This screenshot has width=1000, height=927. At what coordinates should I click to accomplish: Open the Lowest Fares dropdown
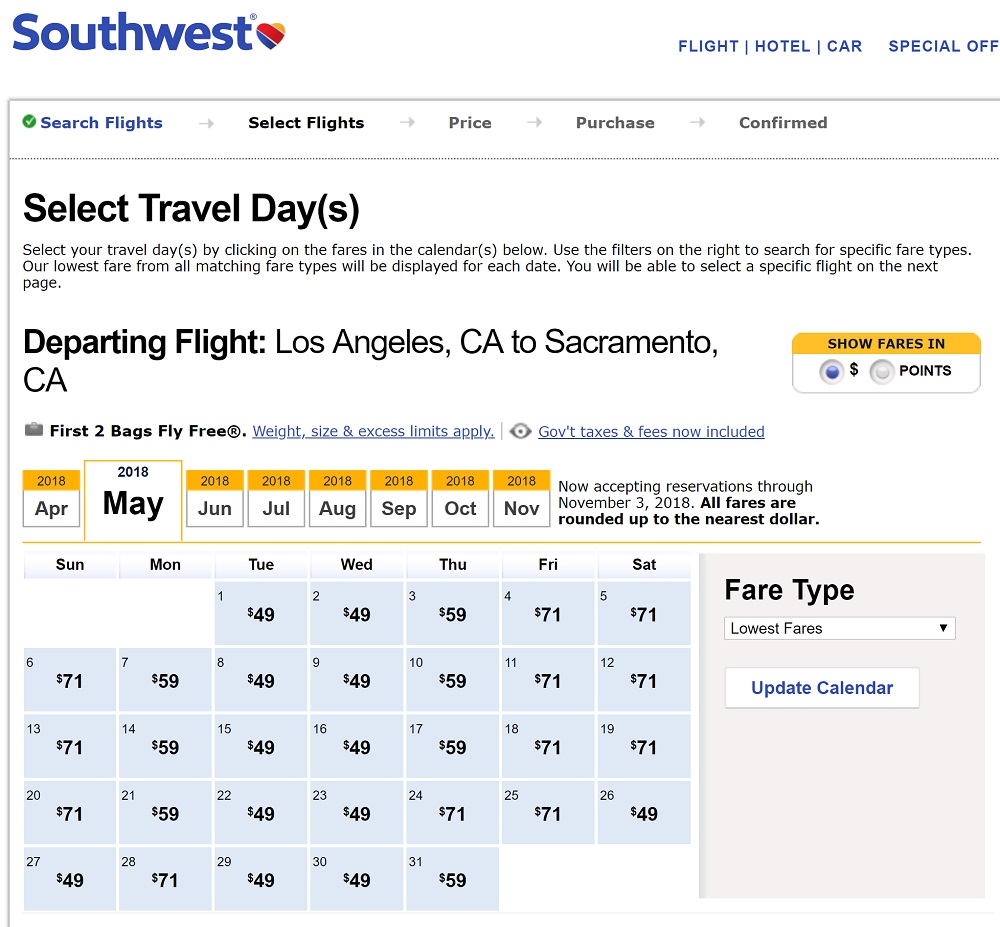click(839, 628)
